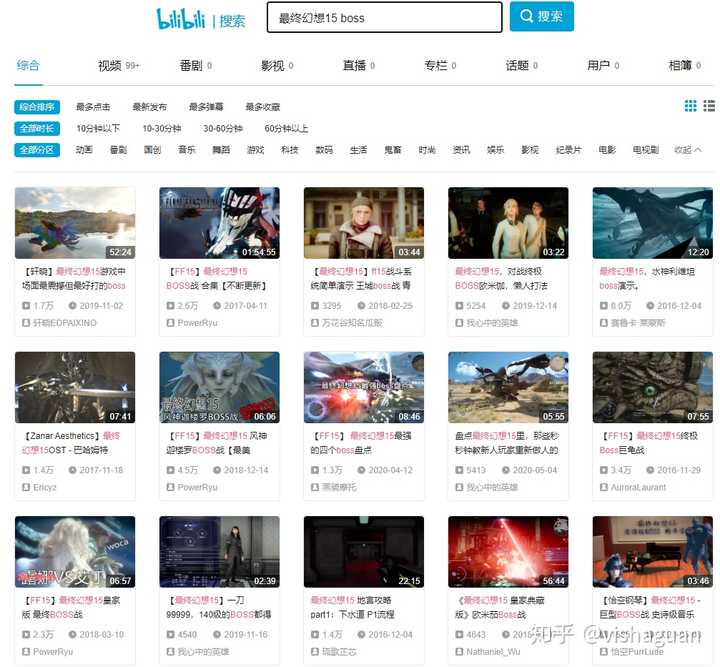Open the 话题 tab
Image resolution: width=720 pixels, height=667 pixels.
click(522, 66)
